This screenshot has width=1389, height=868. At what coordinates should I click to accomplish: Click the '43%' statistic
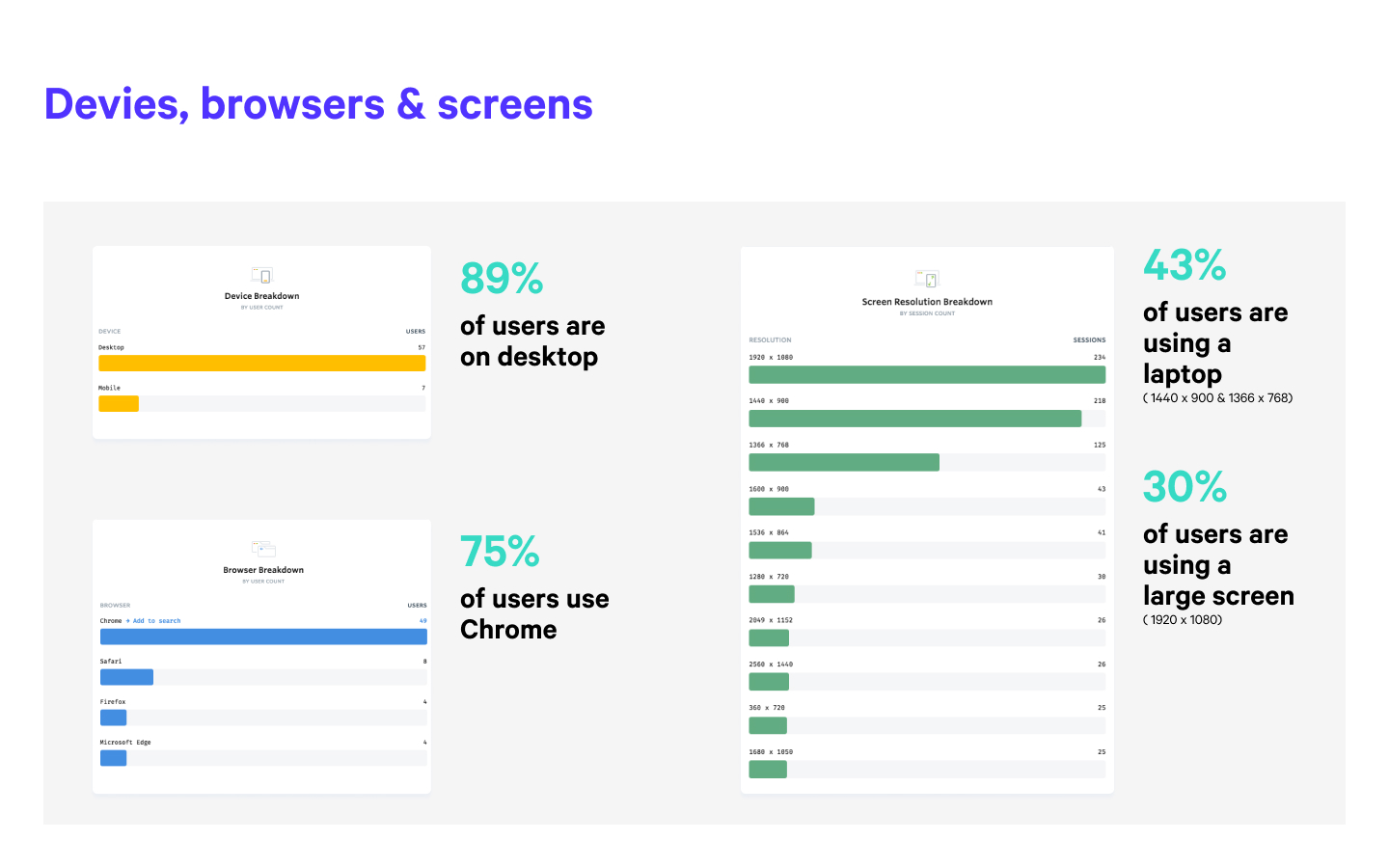1185,264
